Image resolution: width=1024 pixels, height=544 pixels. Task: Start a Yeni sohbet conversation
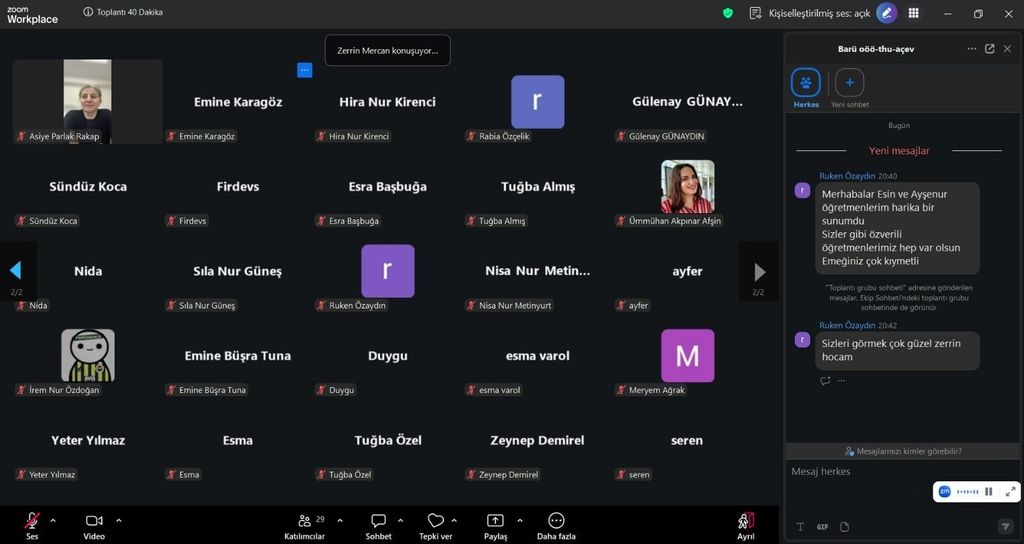point(849,84)
